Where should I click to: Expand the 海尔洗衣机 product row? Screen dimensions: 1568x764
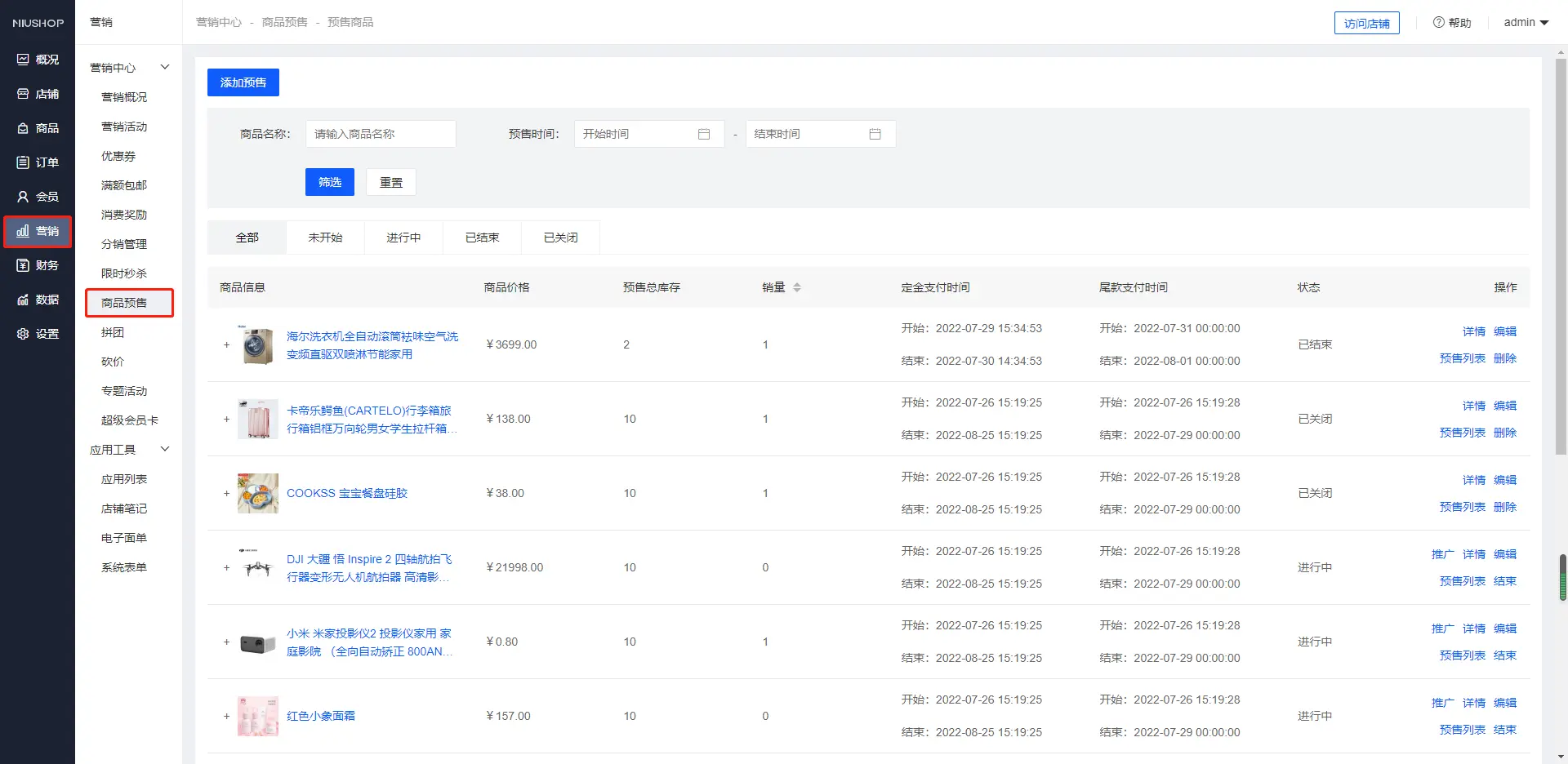tap(227, 345)
